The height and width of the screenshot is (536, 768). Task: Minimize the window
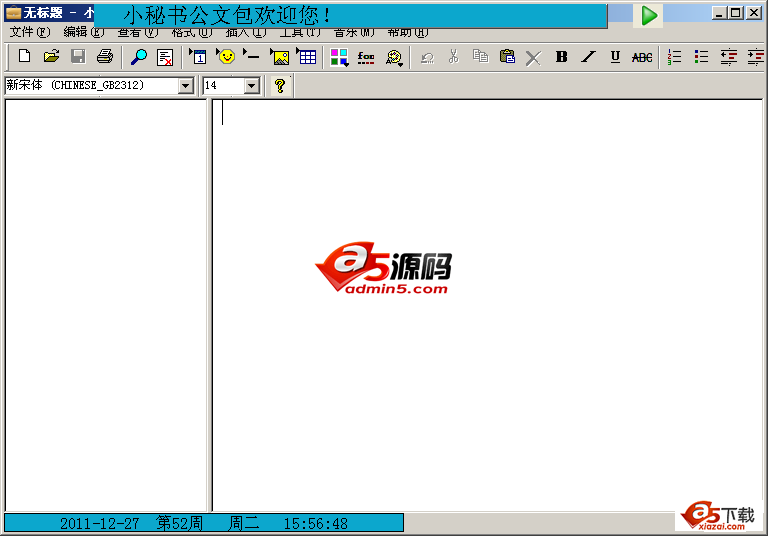(x=719, y=13)
